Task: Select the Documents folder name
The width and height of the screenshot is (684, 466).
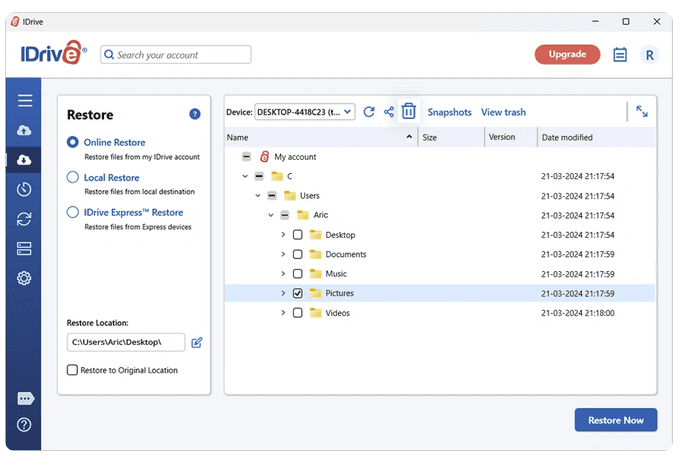Action: [x=346, y=254]
